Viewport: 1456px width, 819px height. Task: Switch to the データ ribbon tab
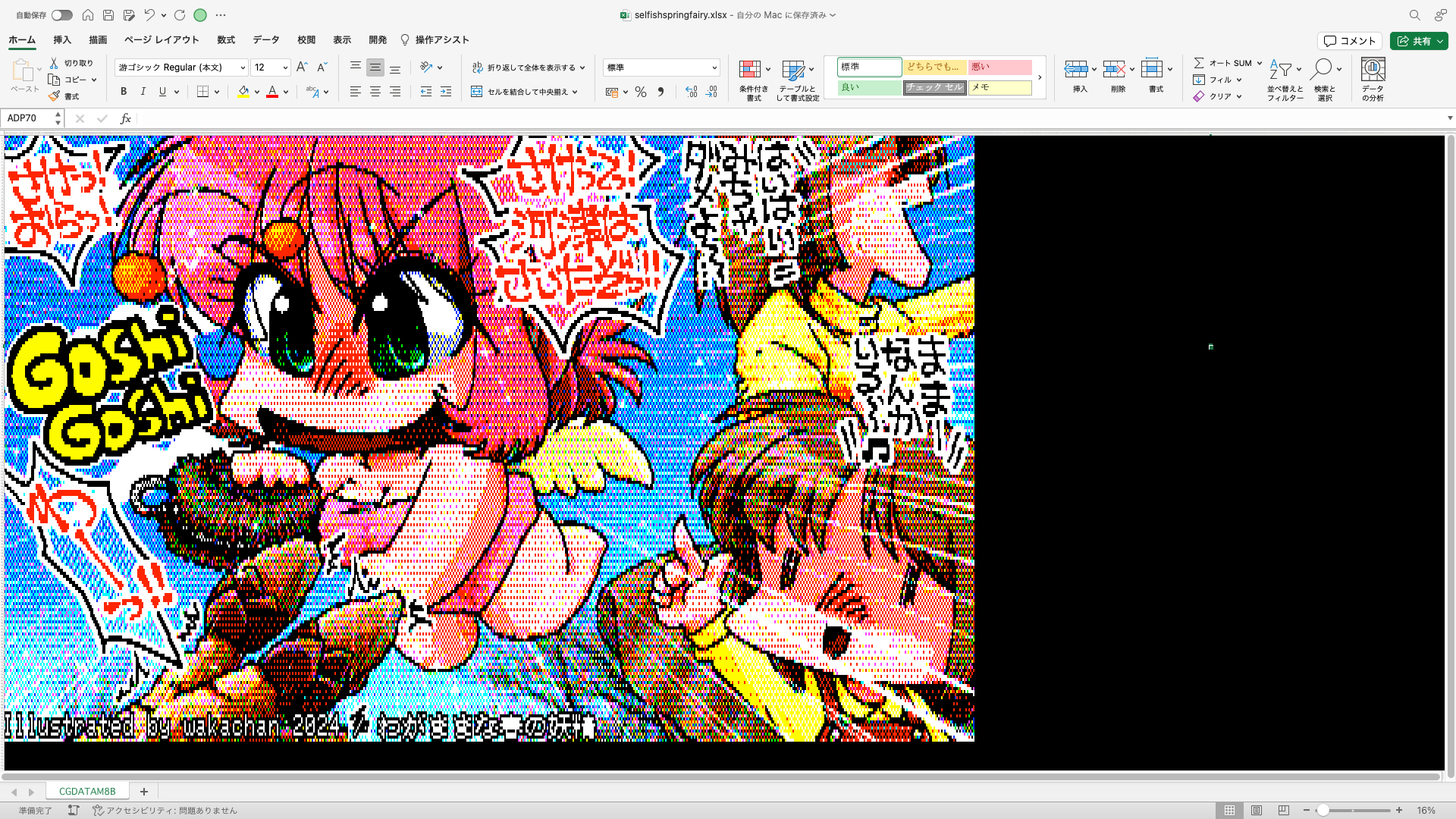tap(266, 39)
